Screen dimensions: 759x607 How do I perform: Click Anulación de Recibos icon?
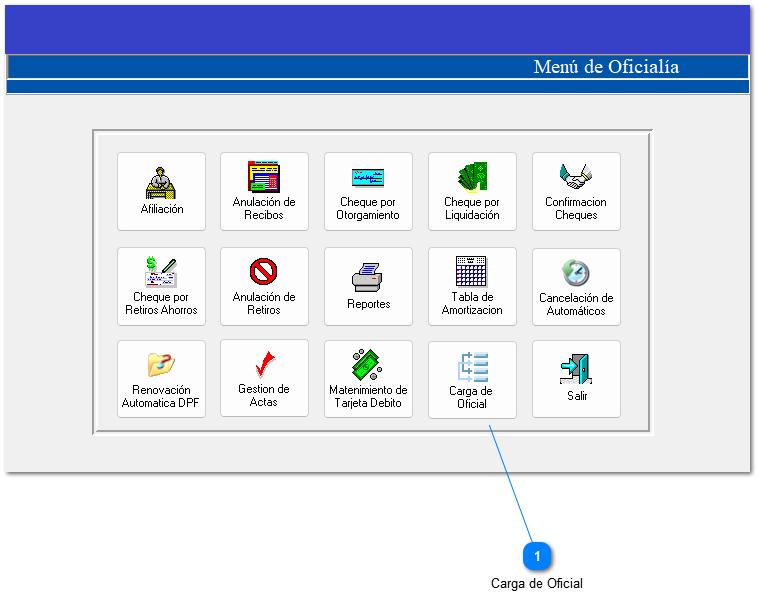(264, 190)
